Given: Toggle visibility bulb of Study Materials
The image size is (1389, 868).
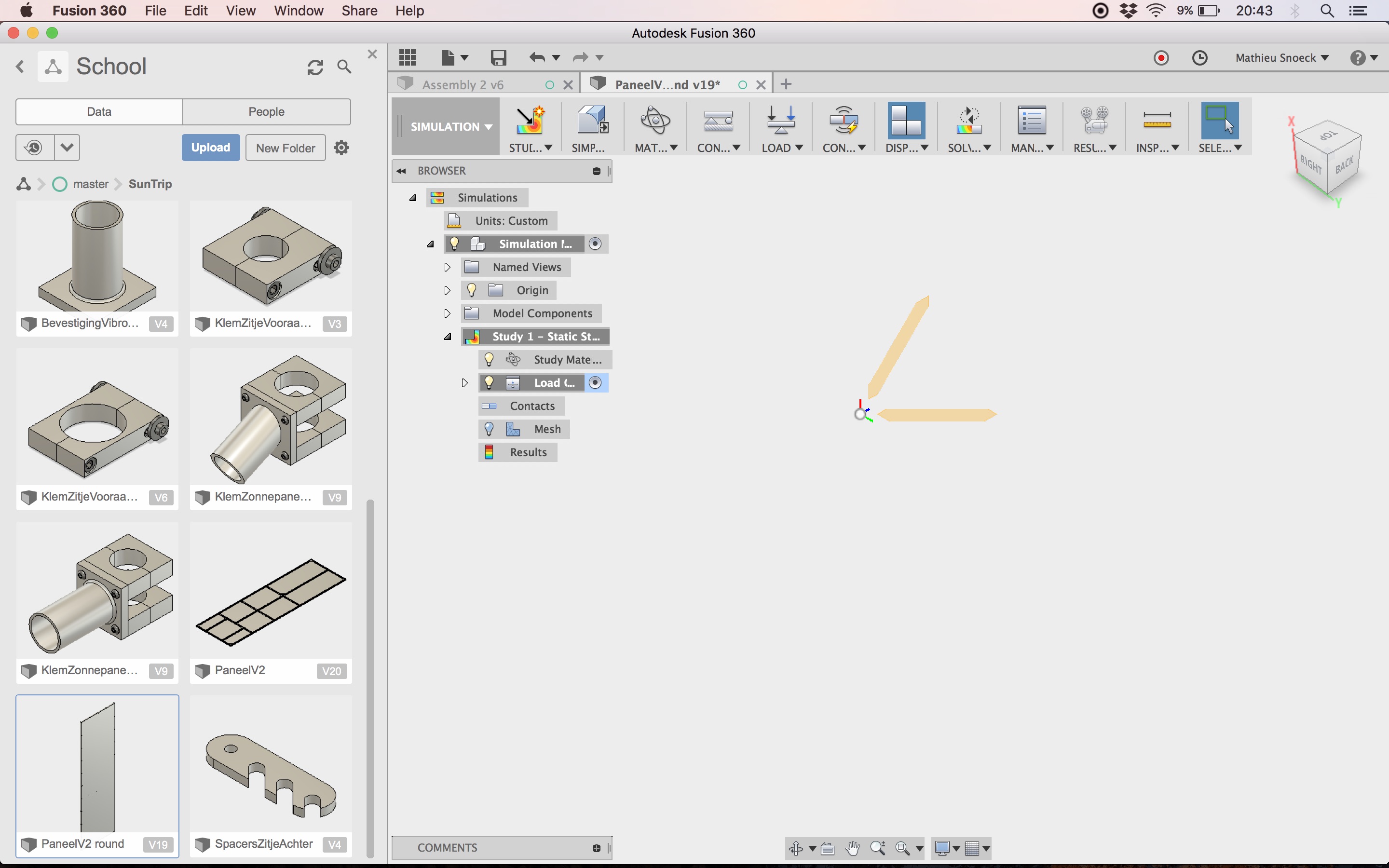Looking at the screenshot, I should tap(489, 359).
